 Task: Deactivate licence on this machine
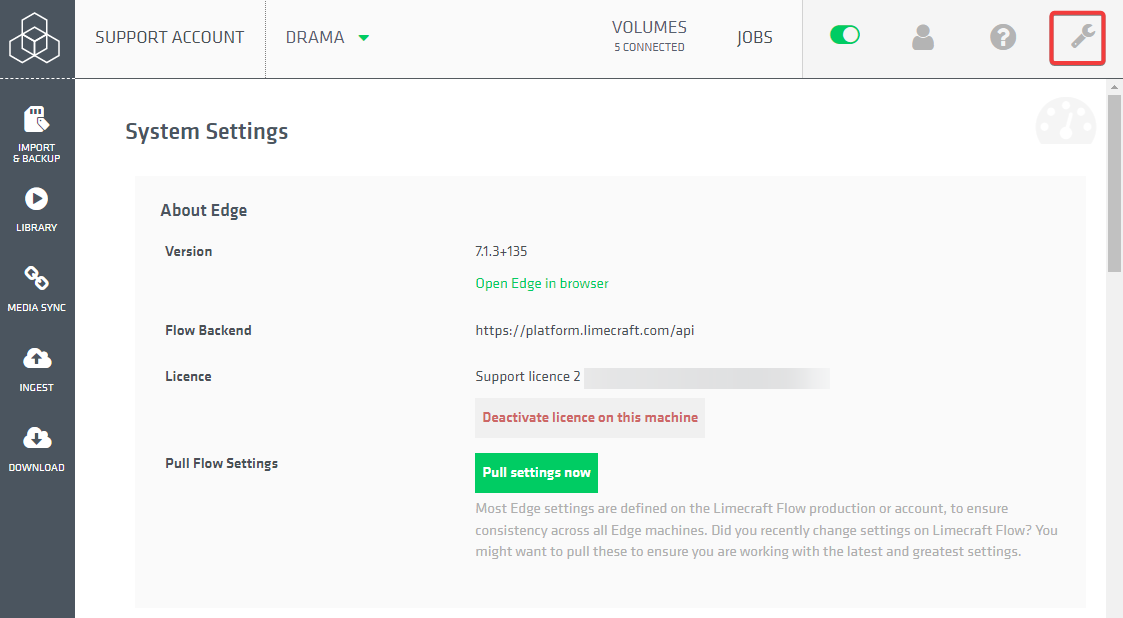pyautogui.click(x=589, y=417)
